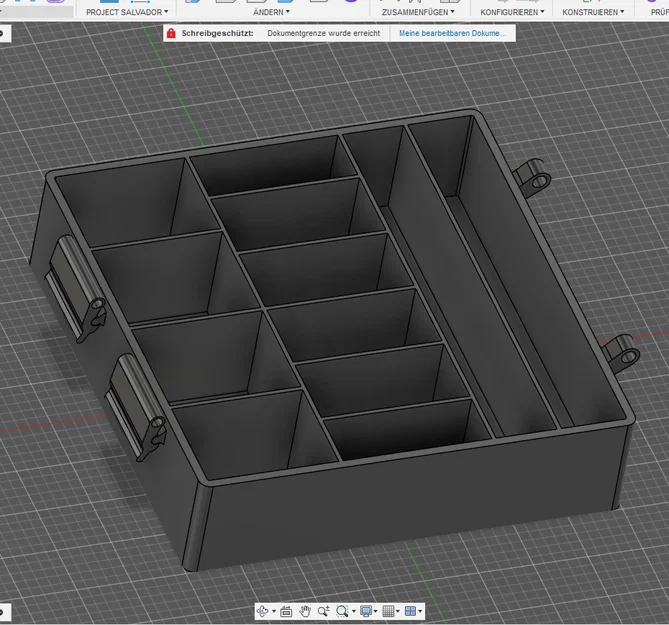Open the ÄNDERN menu

pos(271,12)
